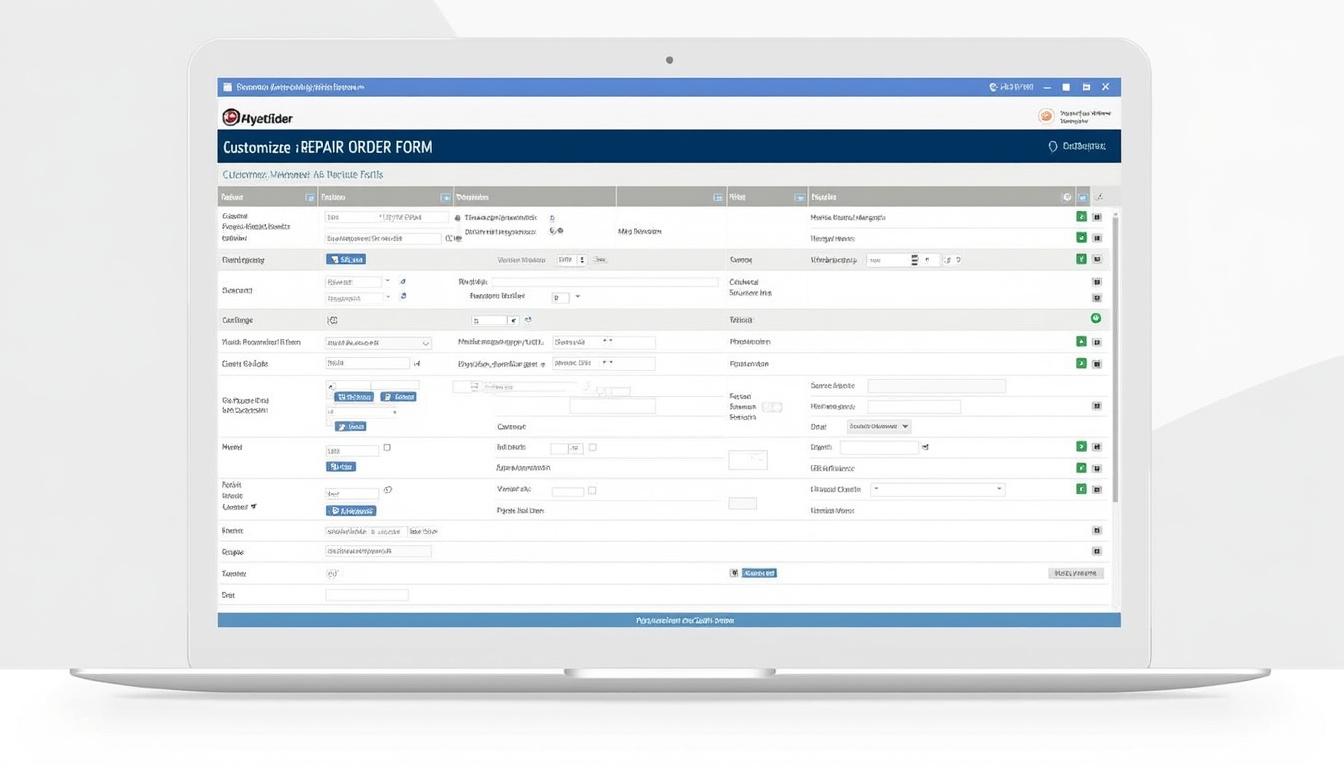1344x768 pixels.
Task: Click the green icon in the second form row
Action: click(1081, 237)
